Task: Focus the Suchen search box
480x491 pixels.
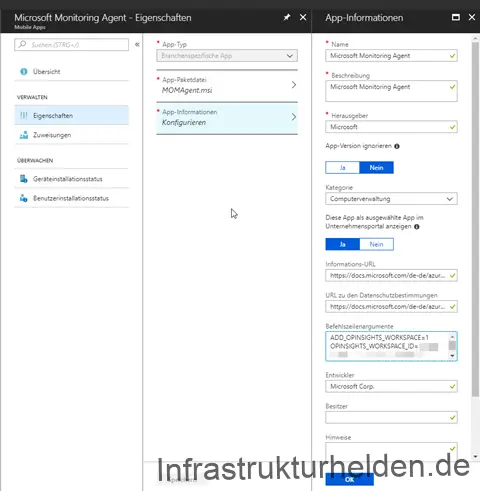Action: pyautogui.click(x=71, y=45)
